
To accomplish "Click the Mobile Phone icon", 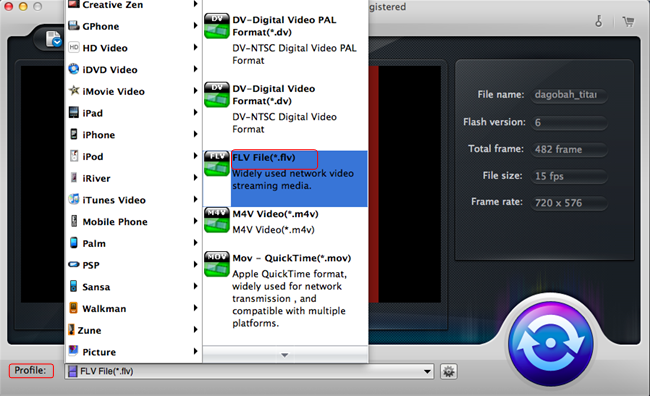I will pyautogui.click(x=74, y=221).
